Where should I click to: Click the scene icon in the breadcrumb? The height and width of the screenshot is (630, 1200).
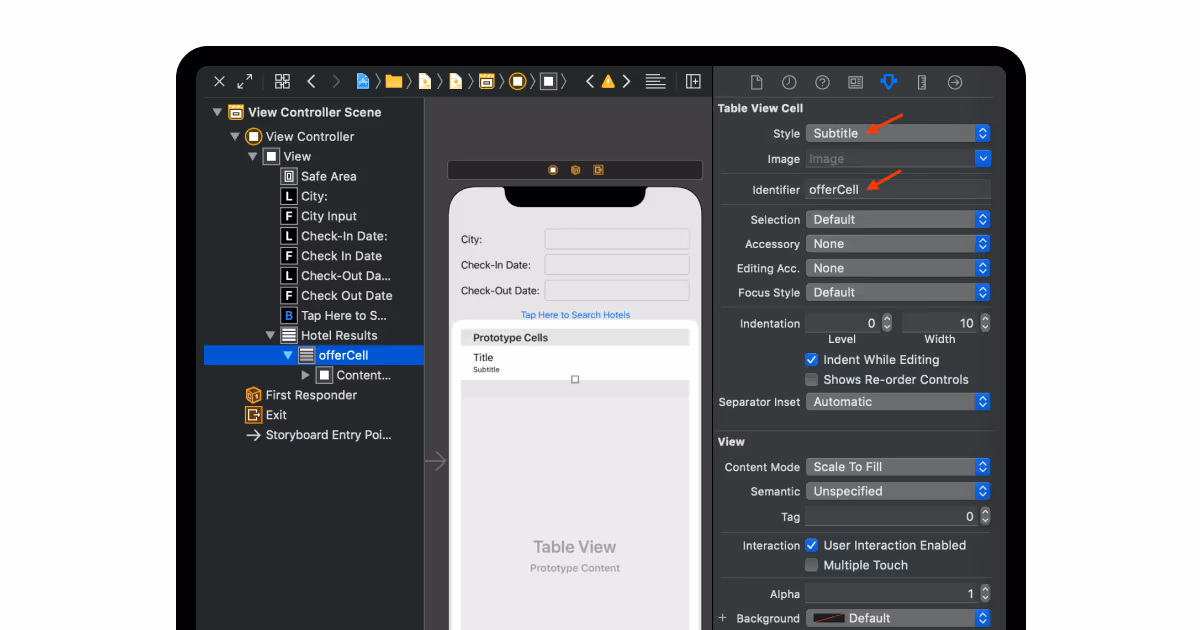[x=487, y=82]
